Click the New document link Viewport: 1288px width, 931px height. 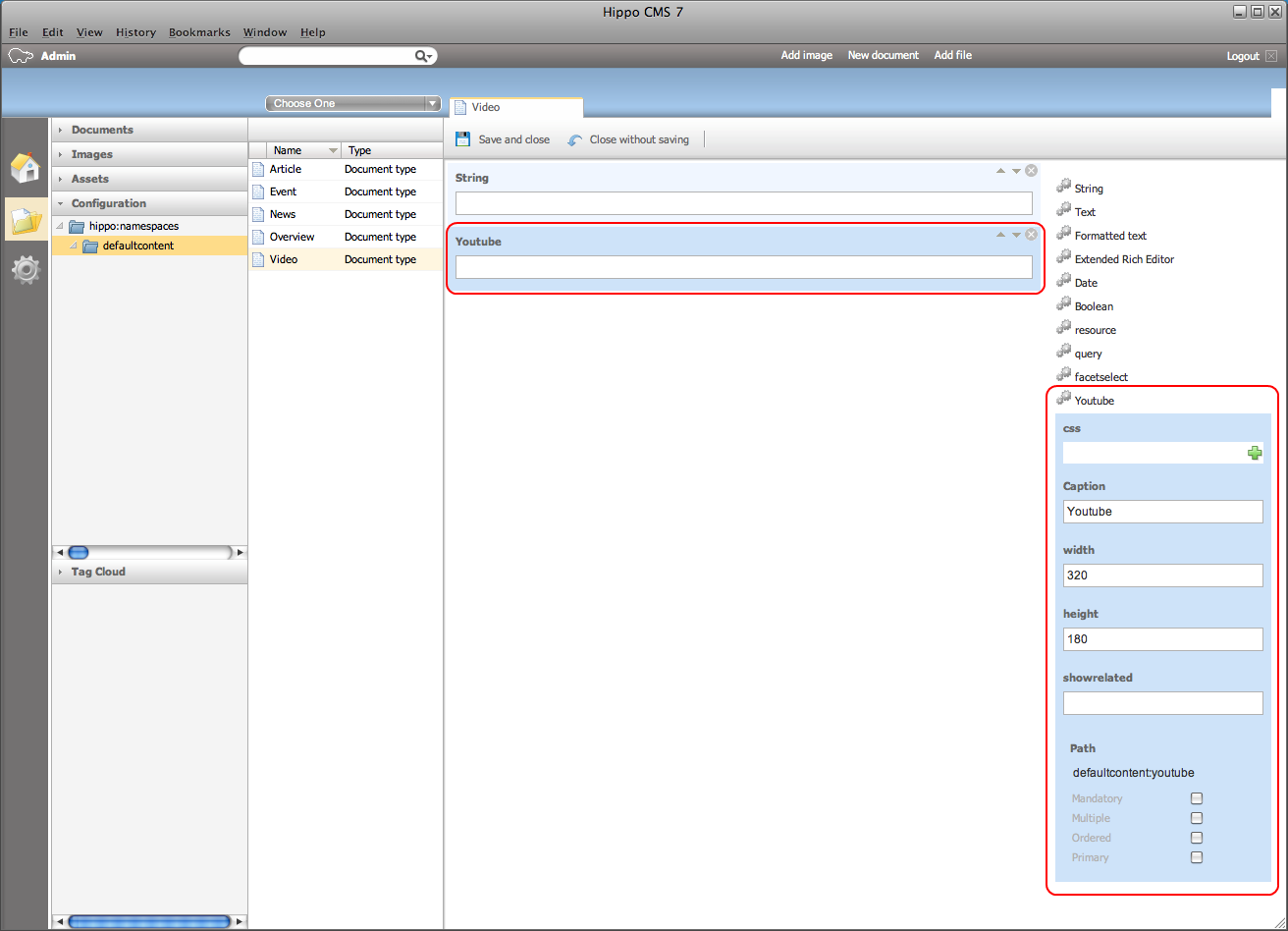(x=883, y=56)
